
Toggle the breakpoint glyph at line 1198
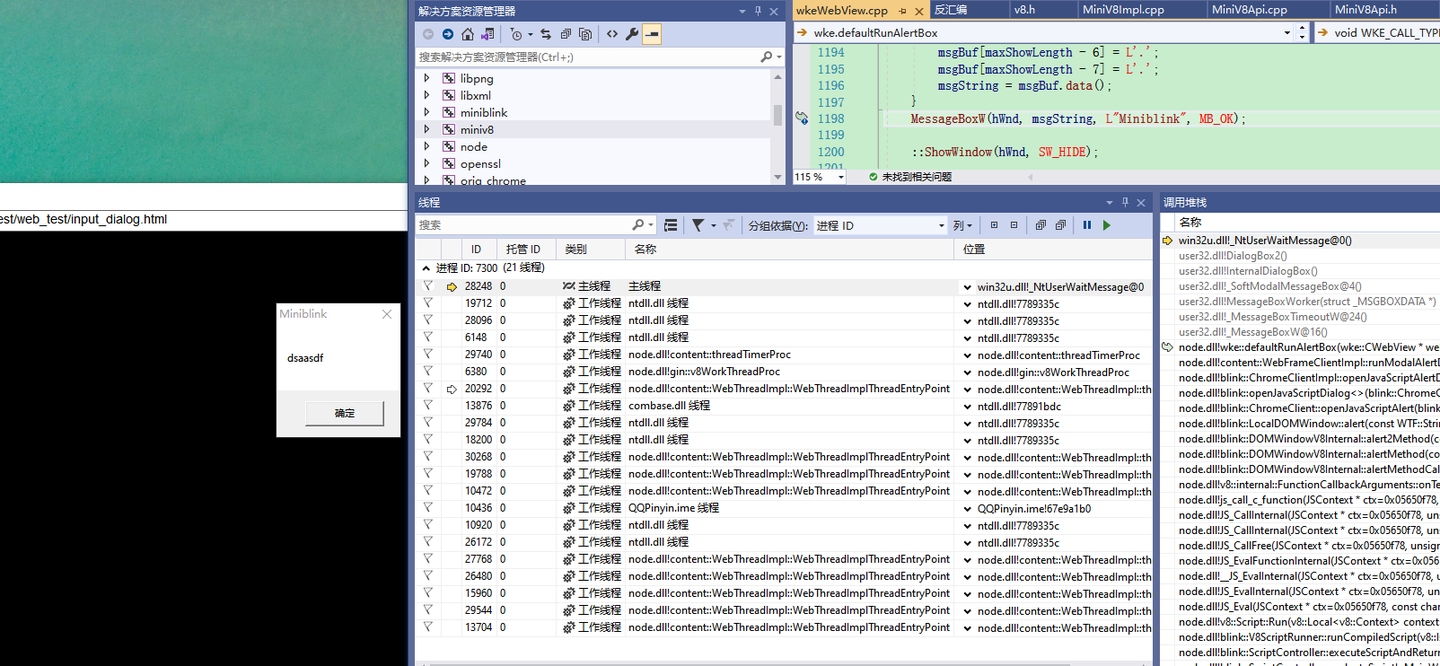pos(801,118)
